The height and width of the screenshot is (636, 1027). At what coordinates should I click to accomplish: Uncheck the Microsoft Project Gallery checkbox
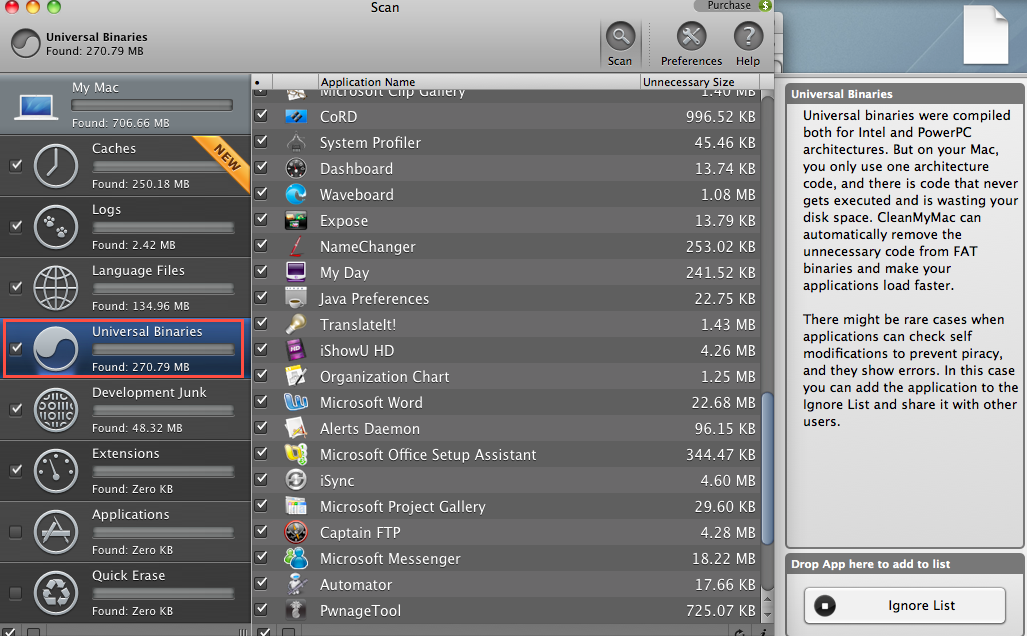tap(261, 506)
